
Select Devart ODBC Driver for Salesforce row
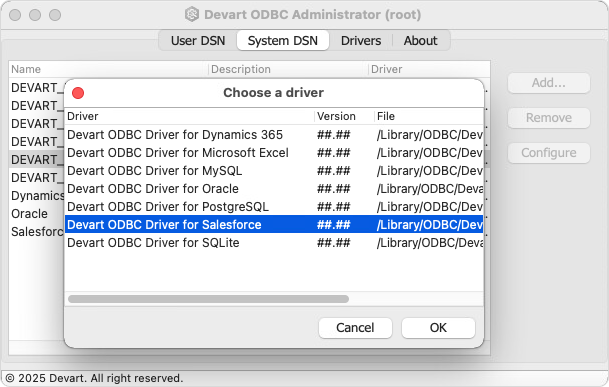pyautogui.click(x=274, y=225)
